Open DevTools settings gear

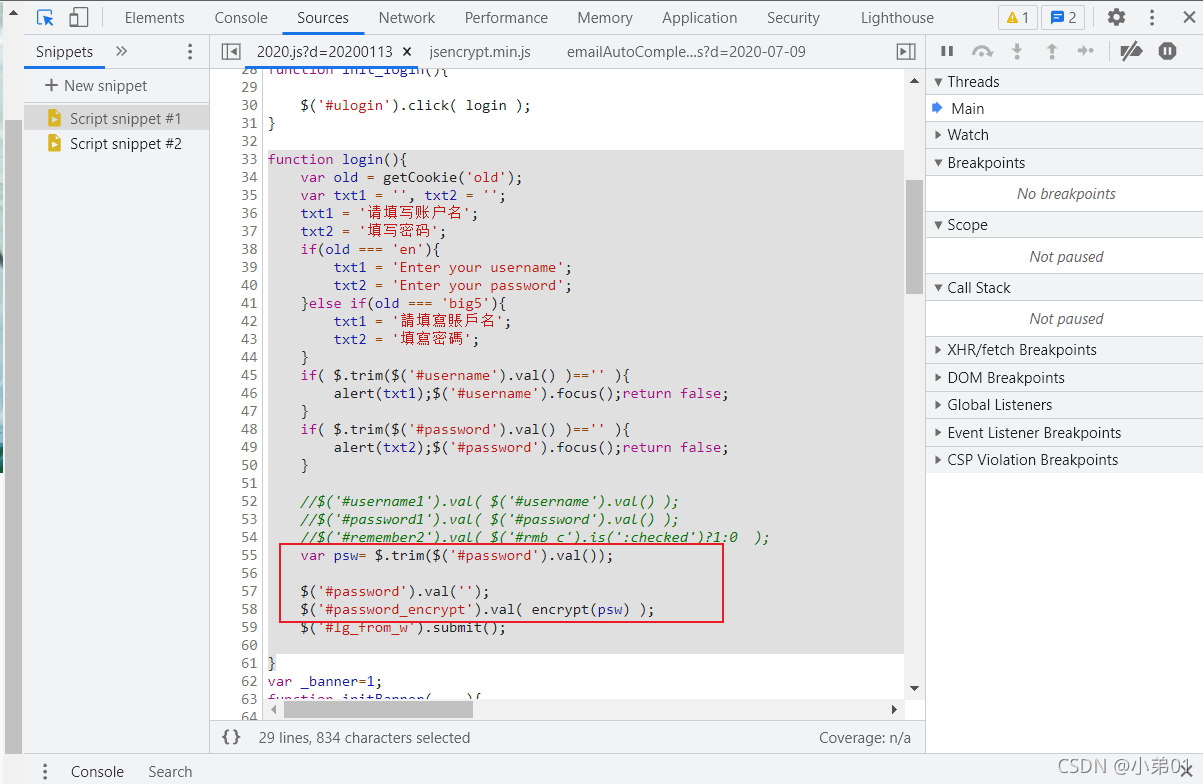(x=1116, y=17)
